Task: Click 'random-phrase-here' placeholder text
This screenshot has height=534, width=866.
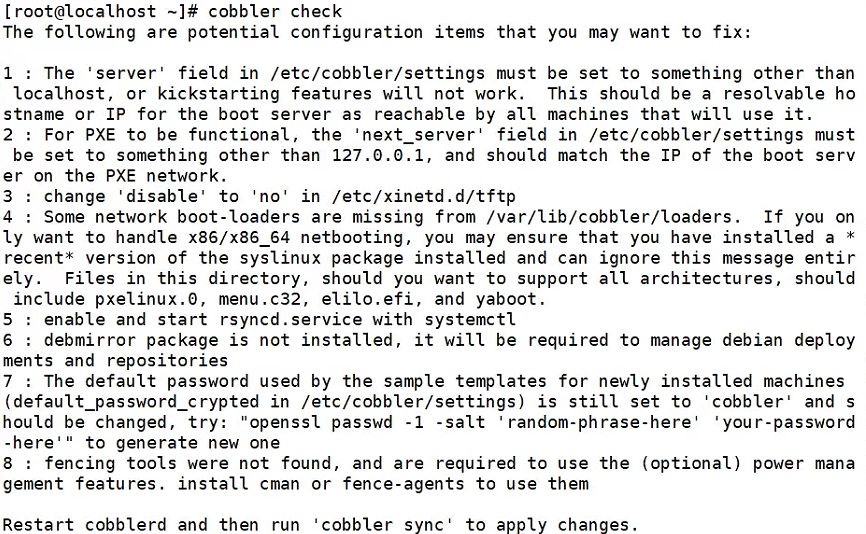Action: pos(599,422)
